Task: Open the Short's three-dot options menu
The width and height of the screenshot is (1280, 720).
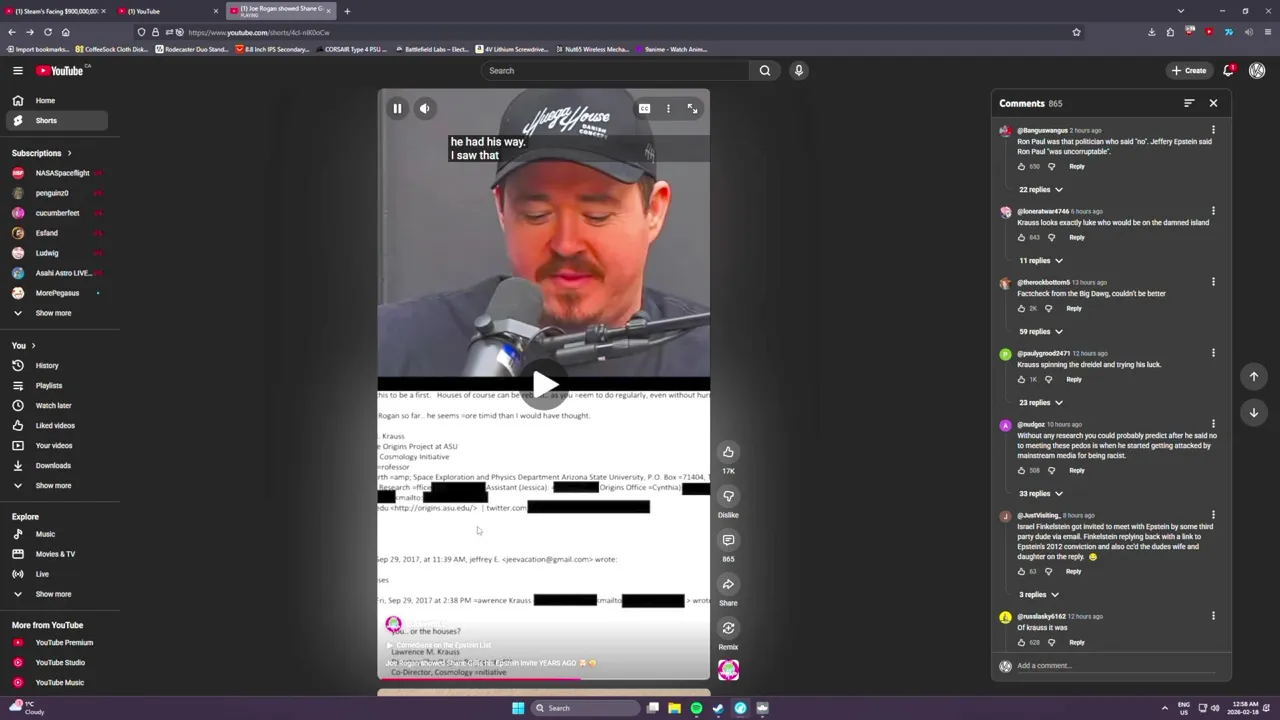Action: point(668,108)
